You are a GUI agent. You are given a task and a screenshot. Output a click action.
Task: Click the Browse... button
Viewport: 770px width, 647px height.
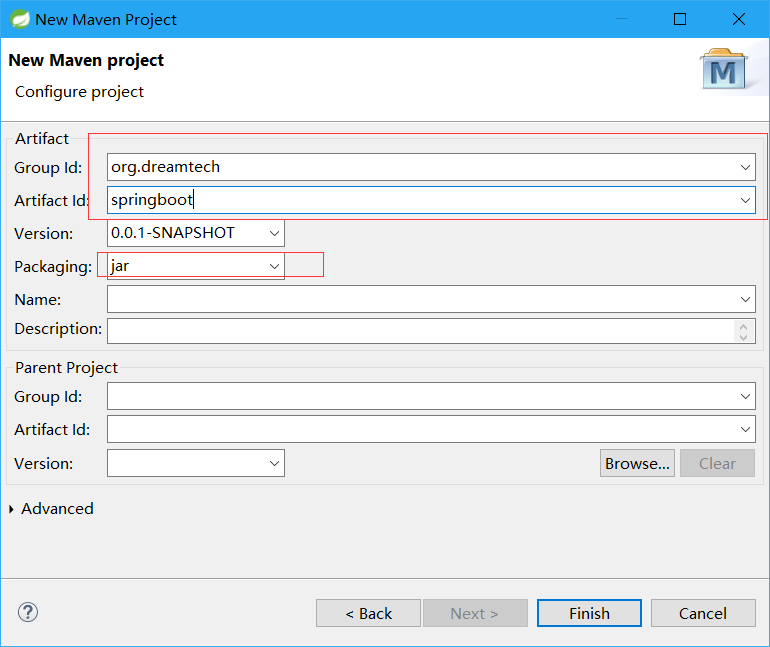pyautogui.click(x=637, y=463)
